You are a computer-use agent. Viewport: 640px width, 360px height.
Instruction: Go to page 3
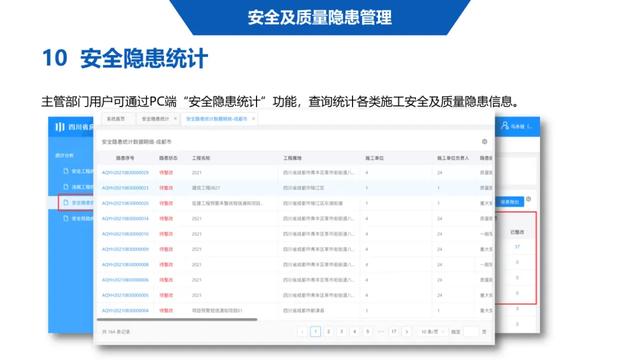[x=342, y=332]
